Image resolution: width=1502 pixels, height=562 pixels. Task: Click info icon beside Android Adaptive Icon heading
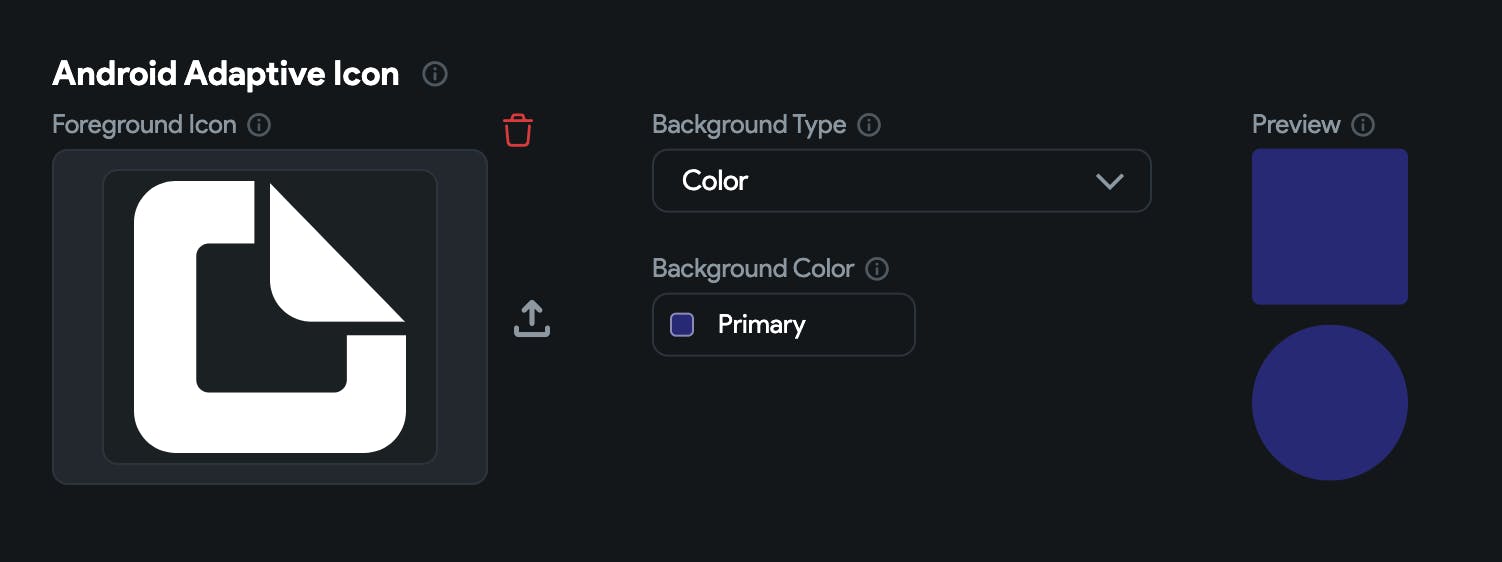point(435,74)
